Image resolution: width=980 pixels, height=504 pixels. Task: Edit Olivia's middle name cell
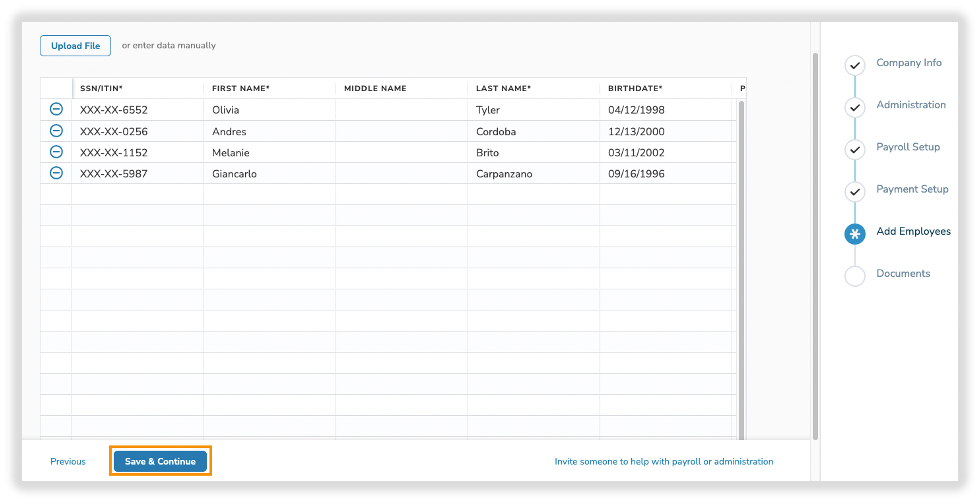400,110
